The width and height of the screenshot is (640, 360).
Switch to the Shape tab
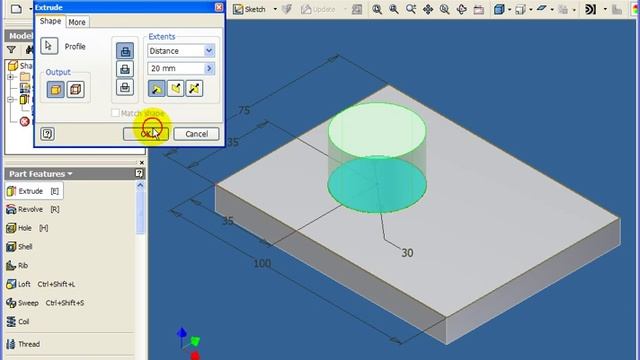50,21
